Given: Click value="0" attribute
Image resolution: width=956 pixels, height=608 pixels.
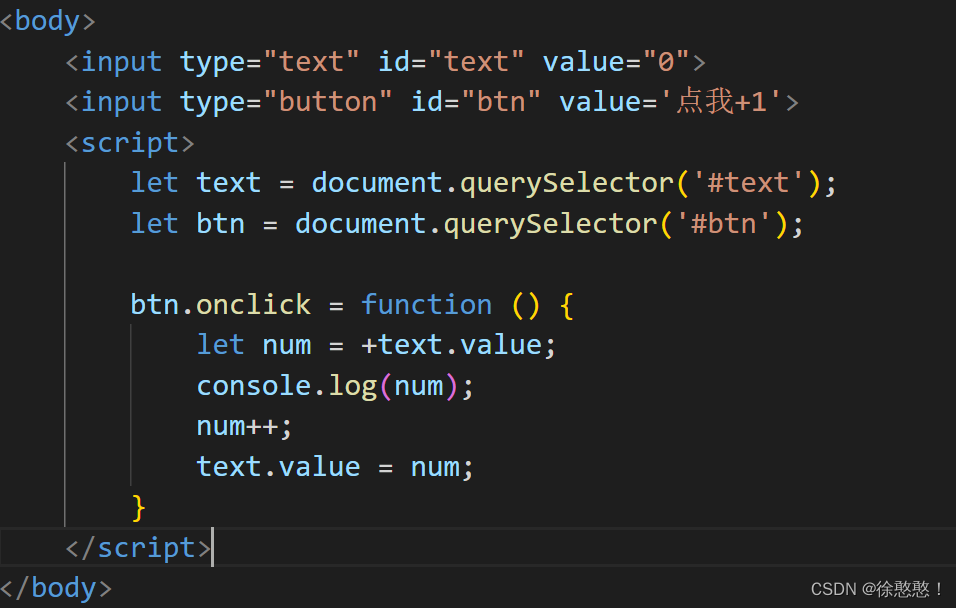Looking at the screenshot, I should click(x=616, y=62).
